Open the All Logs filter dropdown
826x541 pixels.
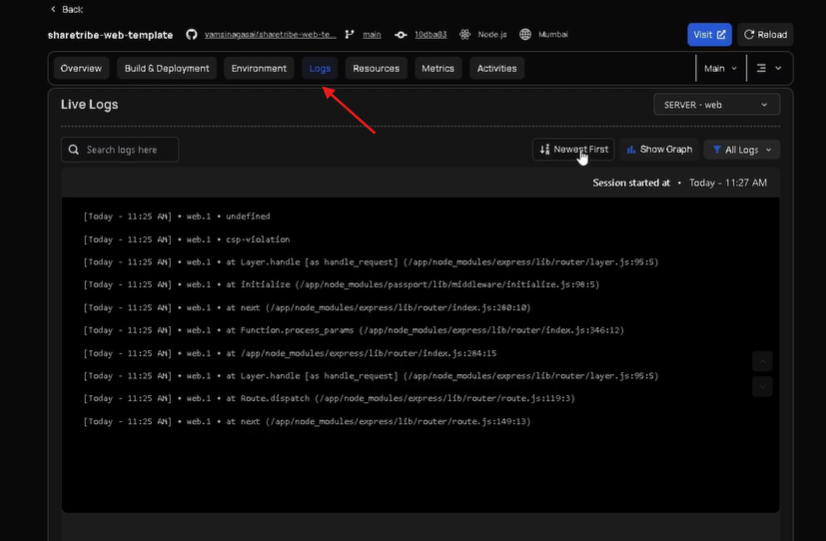[x=742, y=150]
